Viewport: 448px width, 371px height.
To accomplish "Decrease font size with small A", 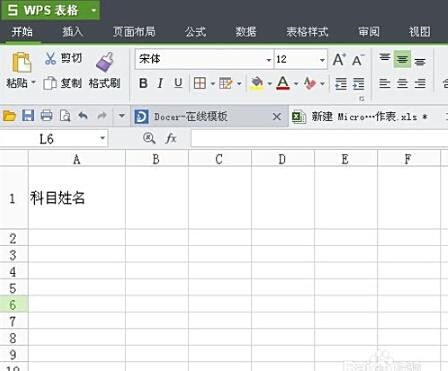I will click(x=358, y=60).
